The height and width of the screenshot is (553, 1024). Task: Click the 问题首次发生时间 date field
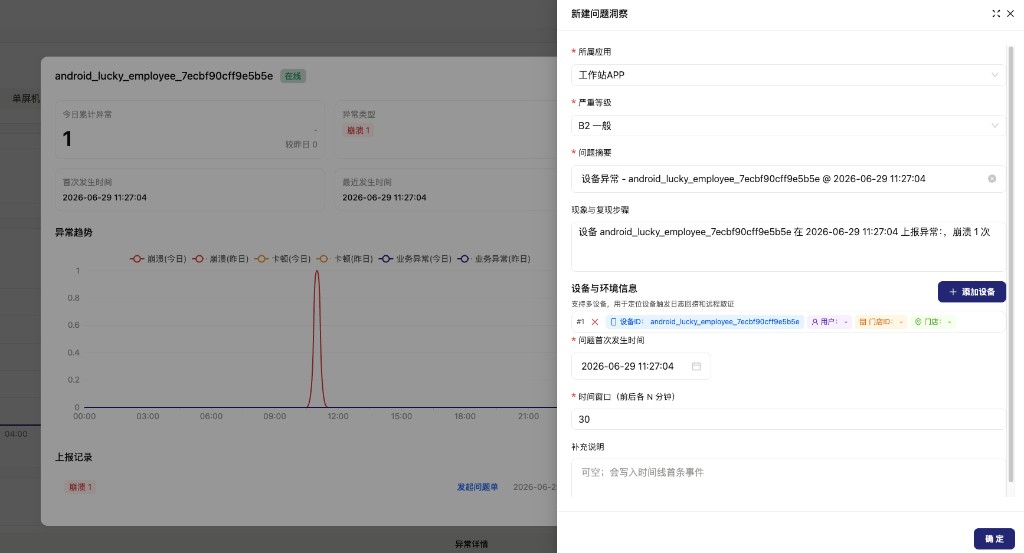click(641, 366)
